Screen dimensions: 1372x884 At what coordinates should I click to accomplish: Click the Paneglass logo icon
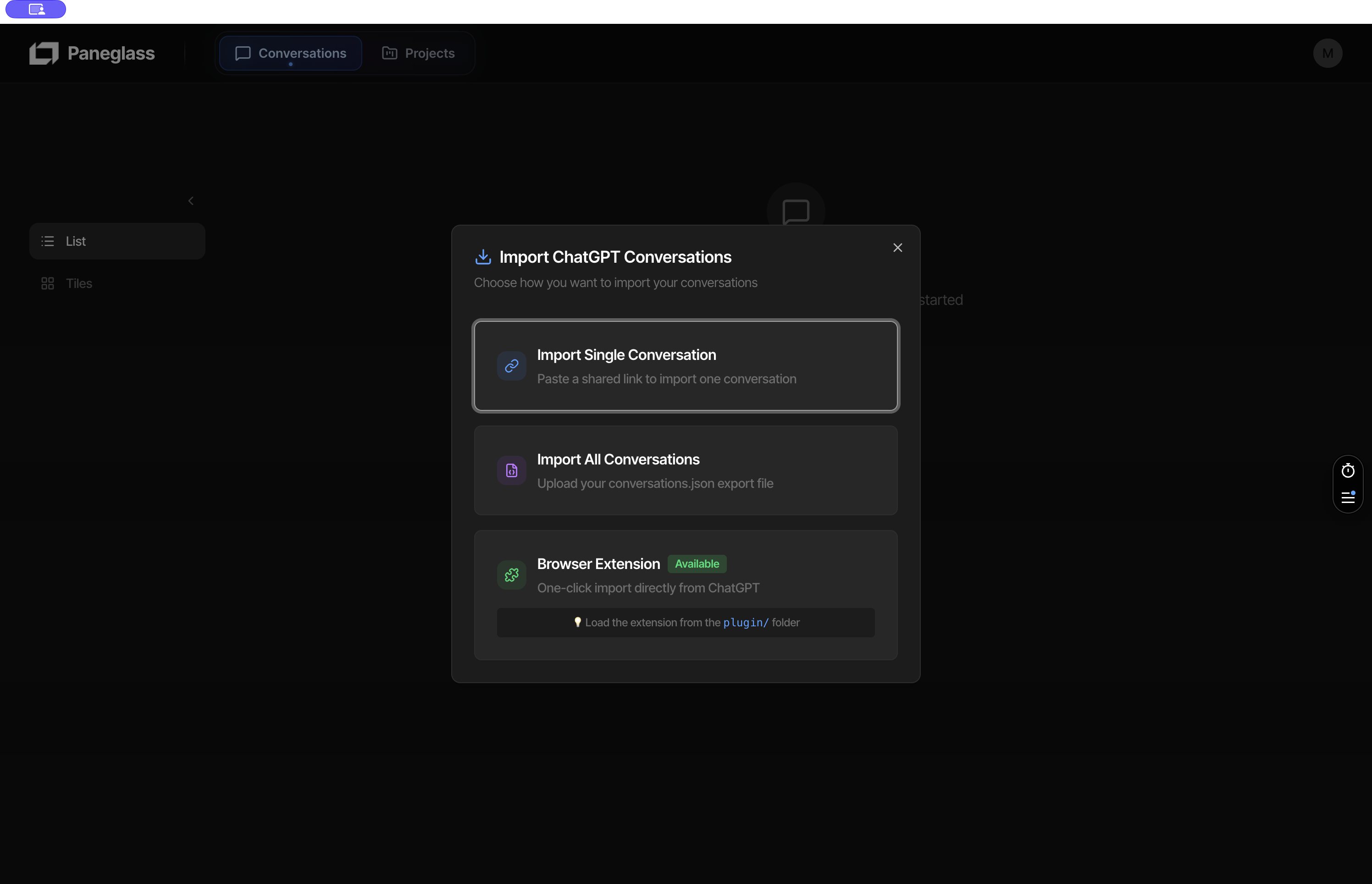43,53
